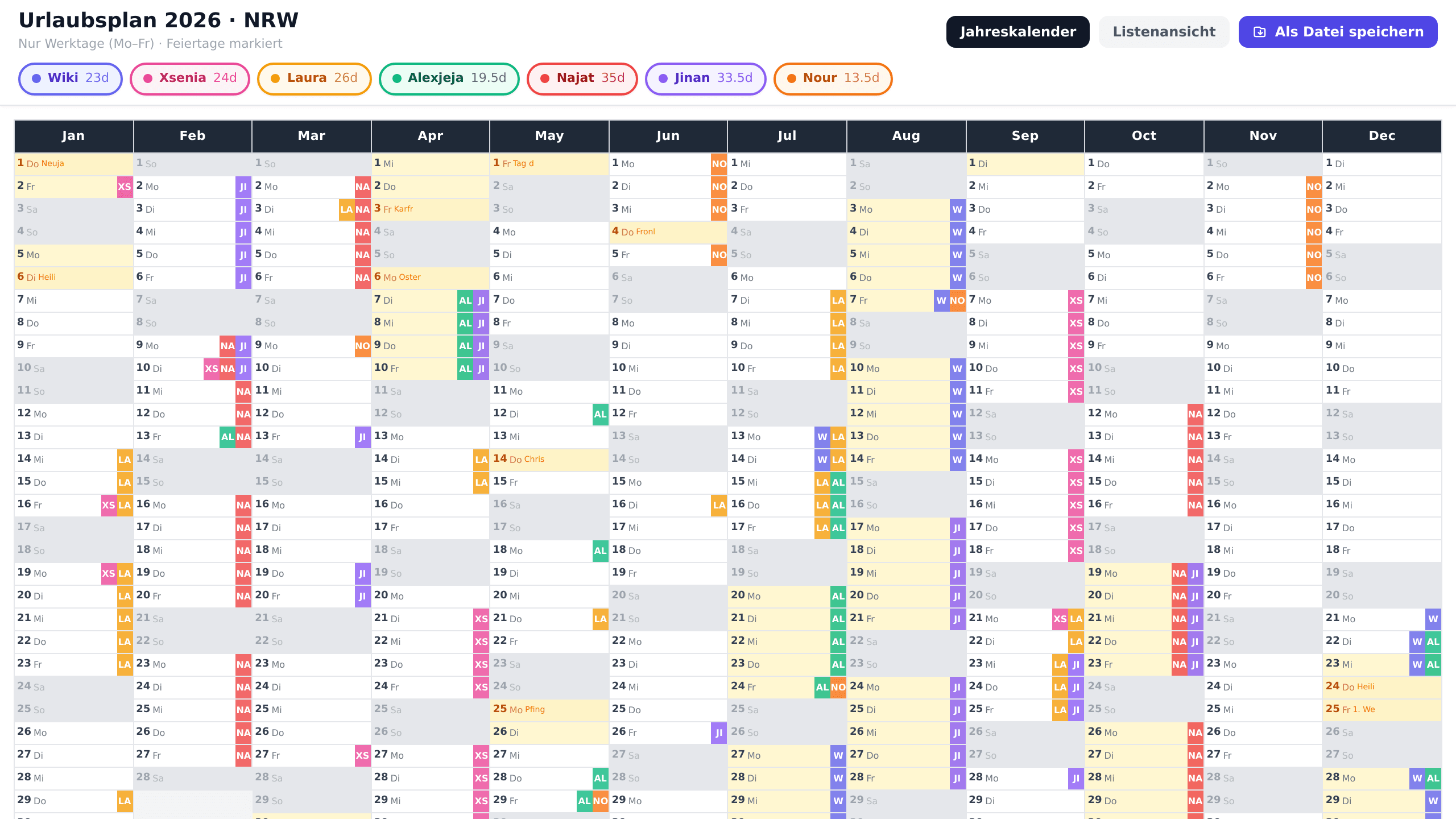Select the XS badge on 21 Mo September
Screen dimensions: 1456x819
[1060, 619]
